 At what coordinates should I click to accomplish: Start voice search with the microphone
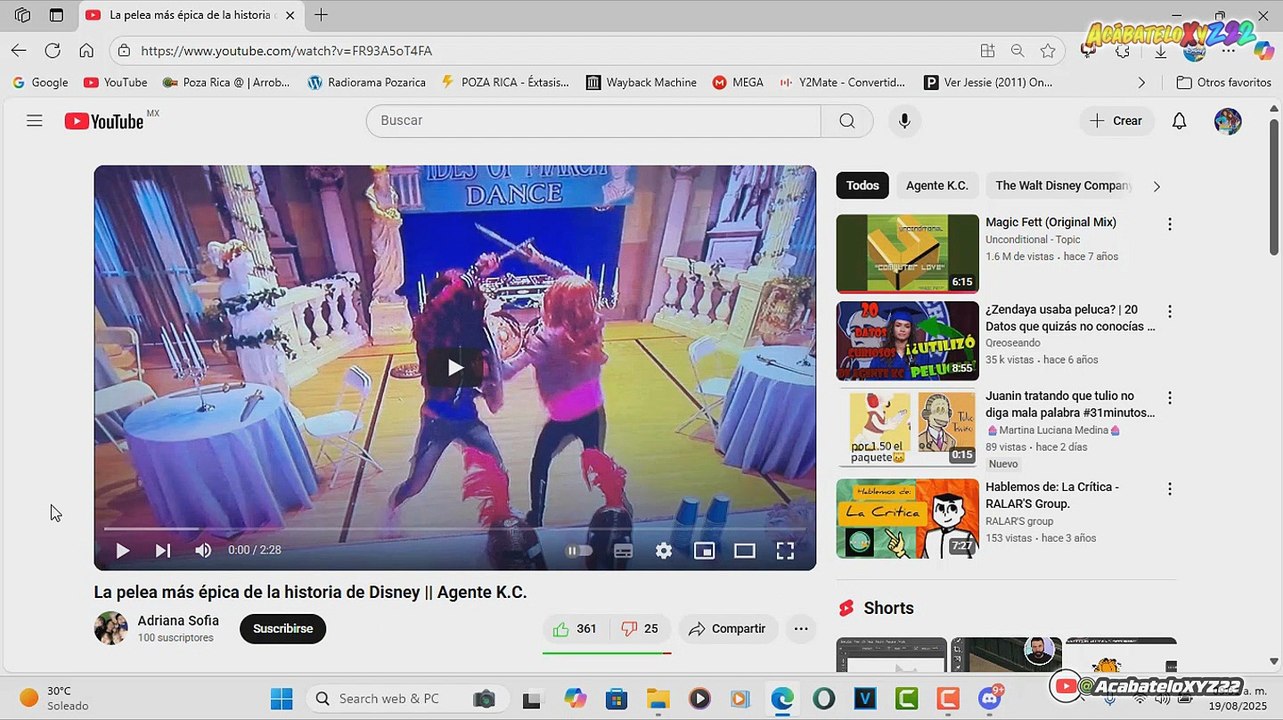[x=904, y=121]
